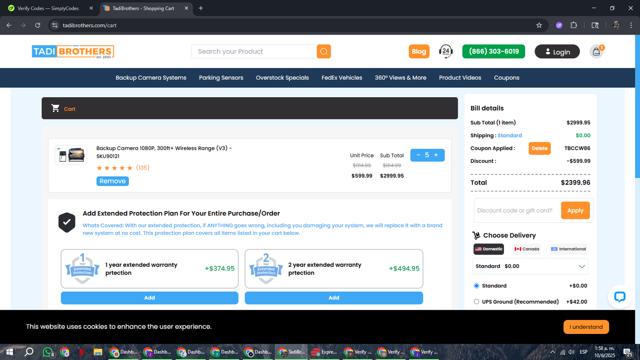Screen dimensions: 640x360
Task: Click the Tadi Brothers logo
Action: [73, 52]
